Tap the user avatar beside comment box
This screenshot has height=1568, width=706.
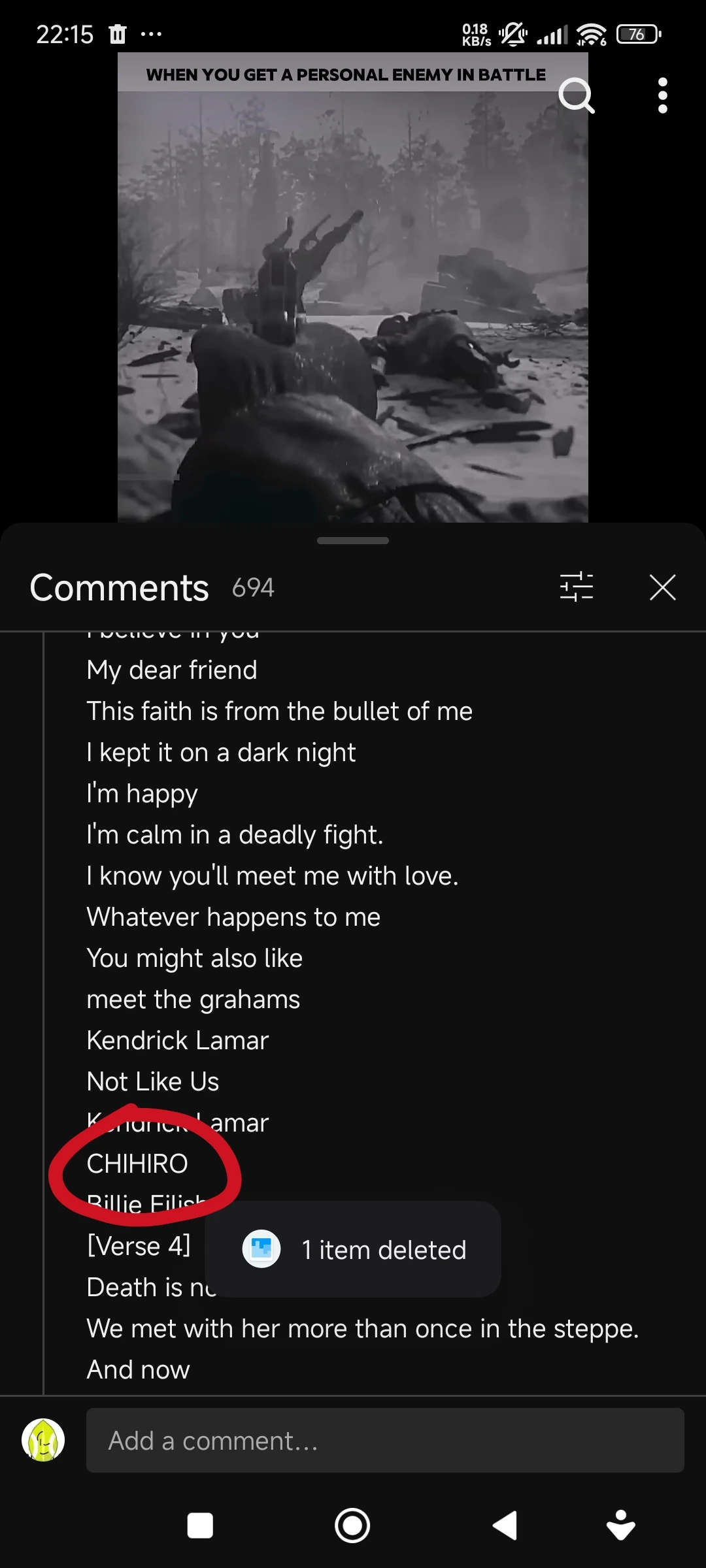[x=43, y=1440]
